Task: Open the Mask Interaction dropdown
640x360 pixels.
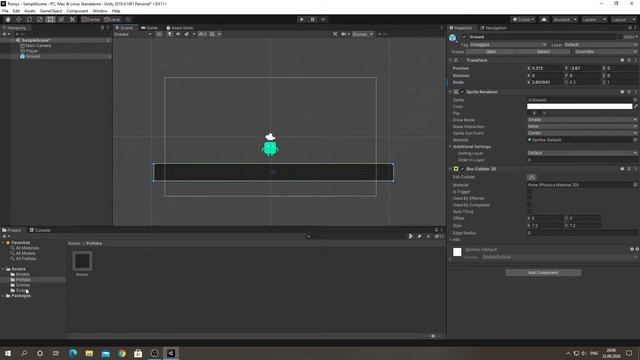Action: [x=582, y=126]
